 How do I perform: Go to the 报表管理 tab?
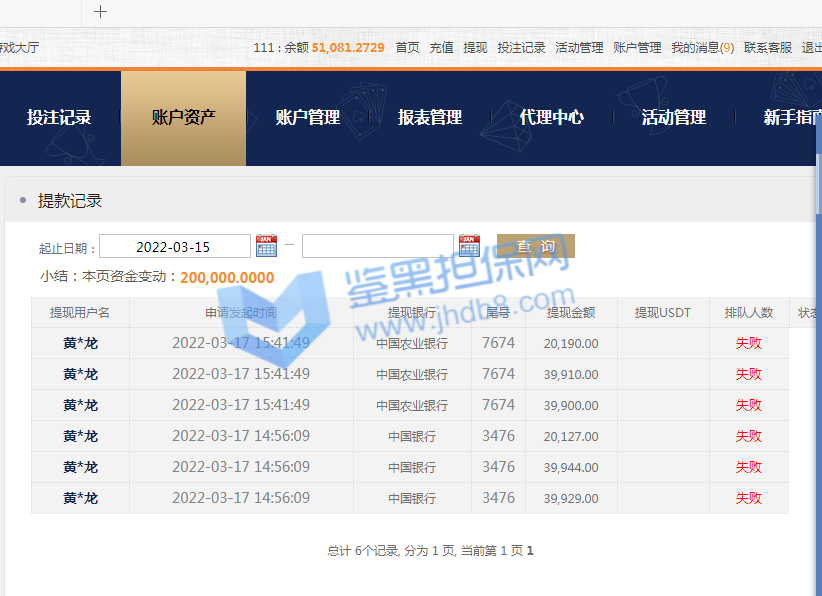pos(430,118)
